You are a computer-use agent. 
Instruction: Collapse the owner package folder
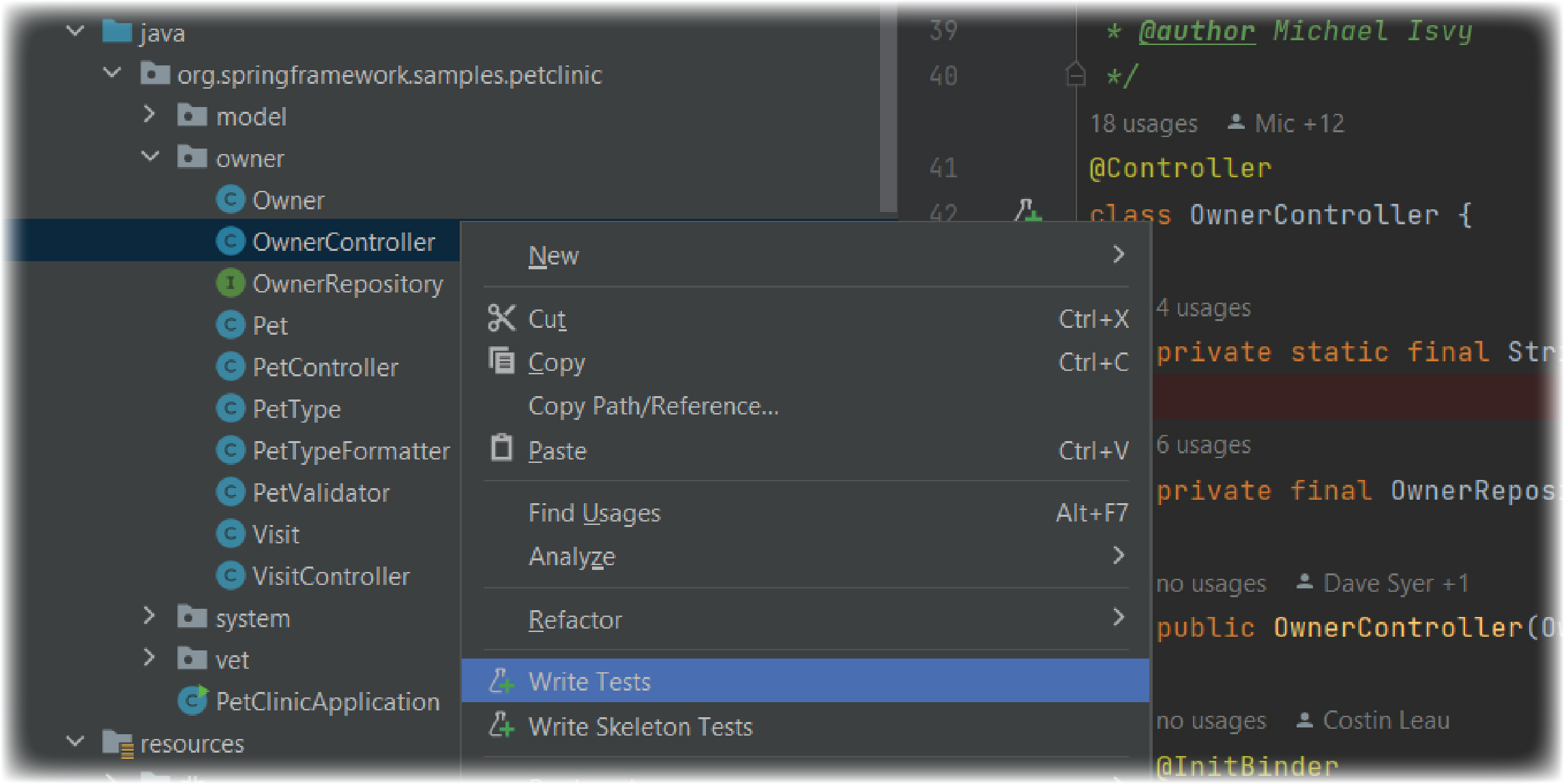click(150, 157)
